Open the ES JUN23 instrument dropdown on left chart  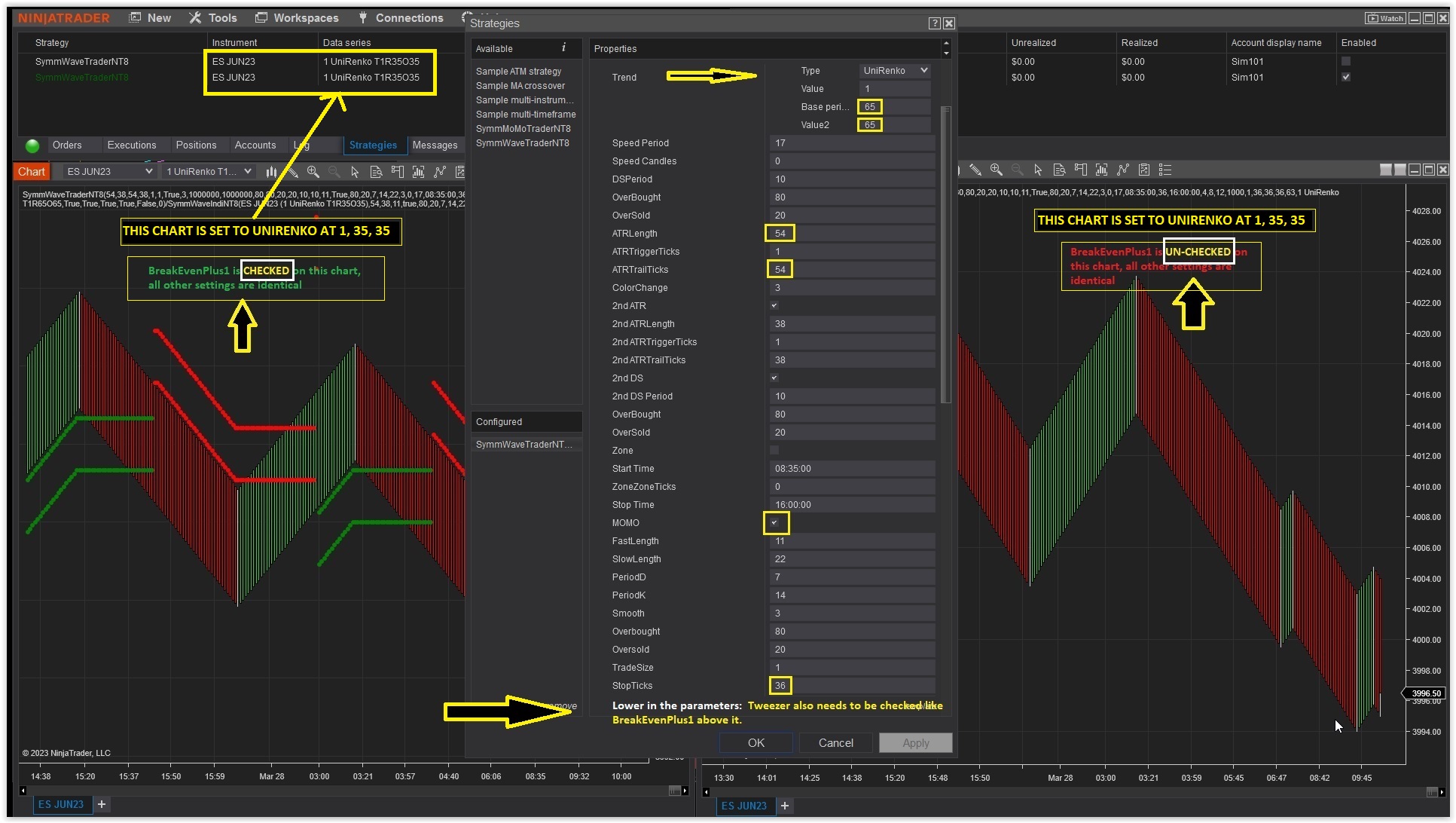(x=109, y=172)
